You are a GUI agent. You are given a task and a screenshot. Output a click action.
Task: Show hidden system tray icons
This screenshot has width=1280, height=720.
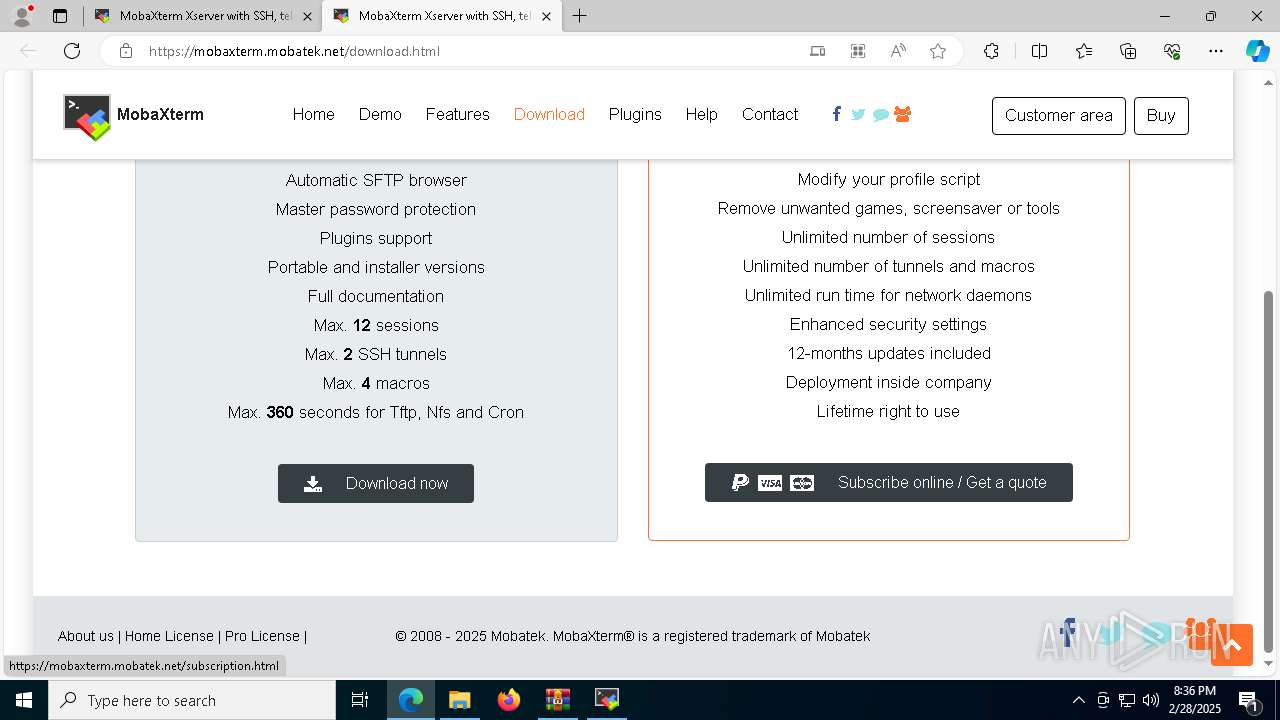pos(1078,700)
